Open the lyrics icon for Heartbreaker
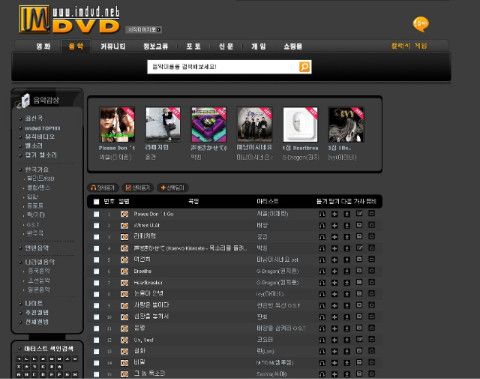The image size is (480, 379). pyautogui.click(x=359, y=282)
